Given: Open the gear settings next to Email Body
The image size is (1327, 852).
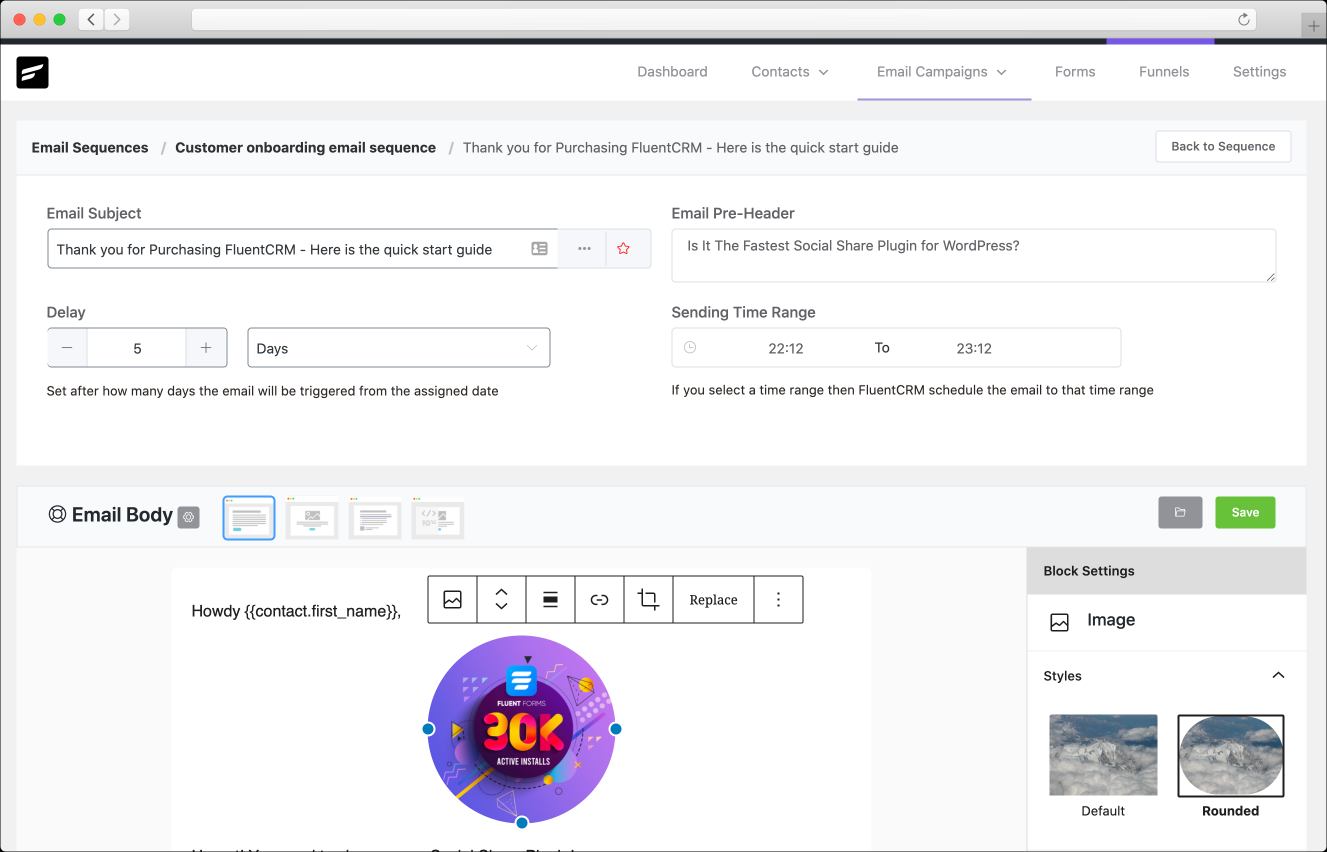Looking at the screenshot, I should click(188, 517).
